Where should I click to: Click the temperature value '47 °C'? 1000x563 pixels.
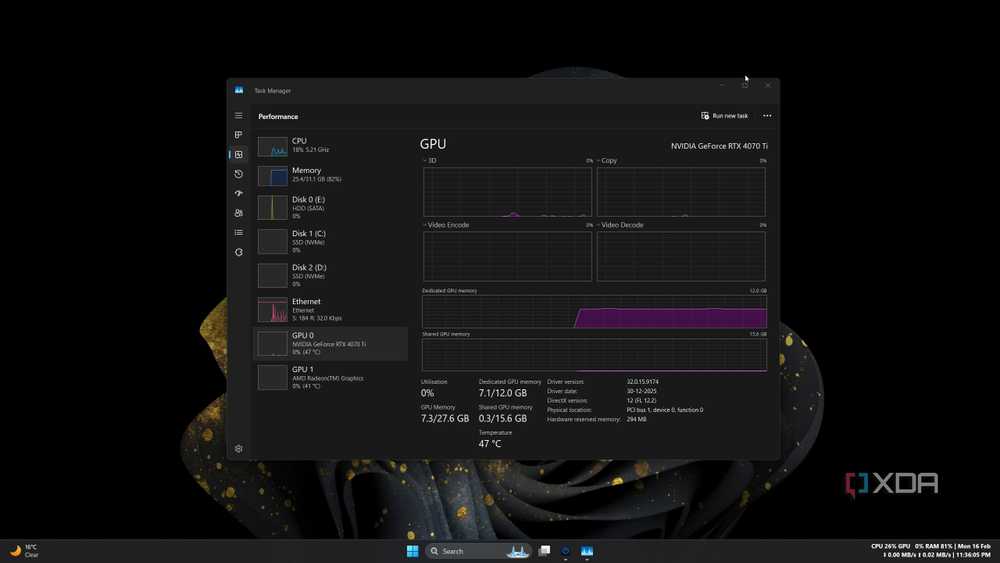pyautogui.click(x=490, y=444)
